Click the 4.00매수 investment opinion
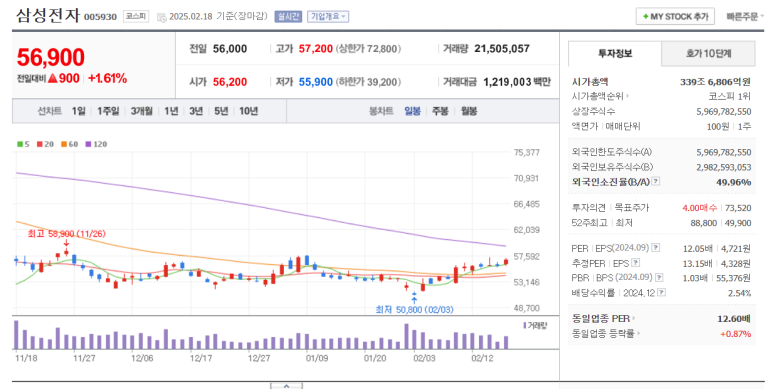The height and width of the screenshot is (389, 773). click(700, 208)
